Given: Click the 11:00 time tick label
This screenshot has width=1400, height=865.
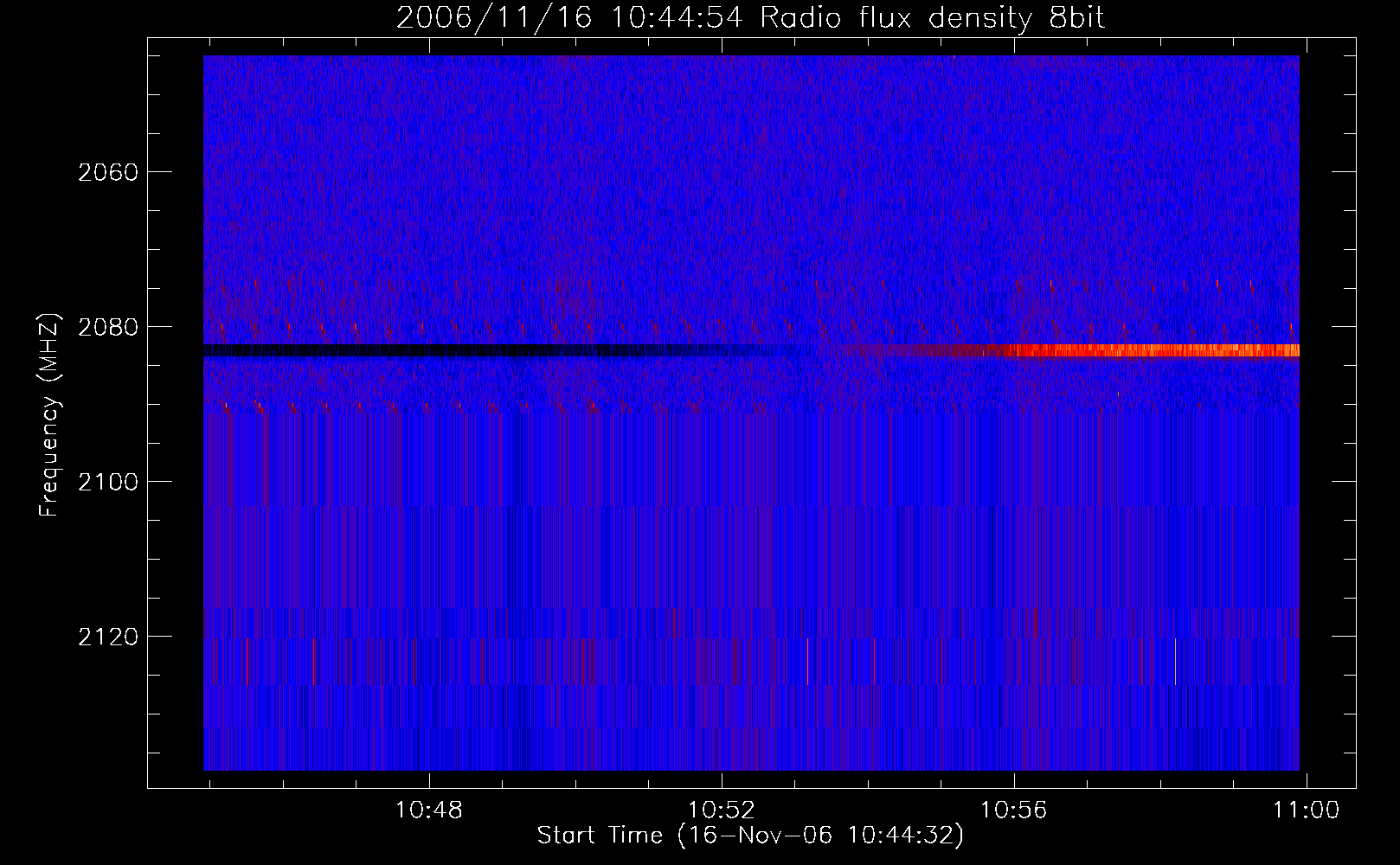Looking at the screenshot, I should pos(1306,811).
